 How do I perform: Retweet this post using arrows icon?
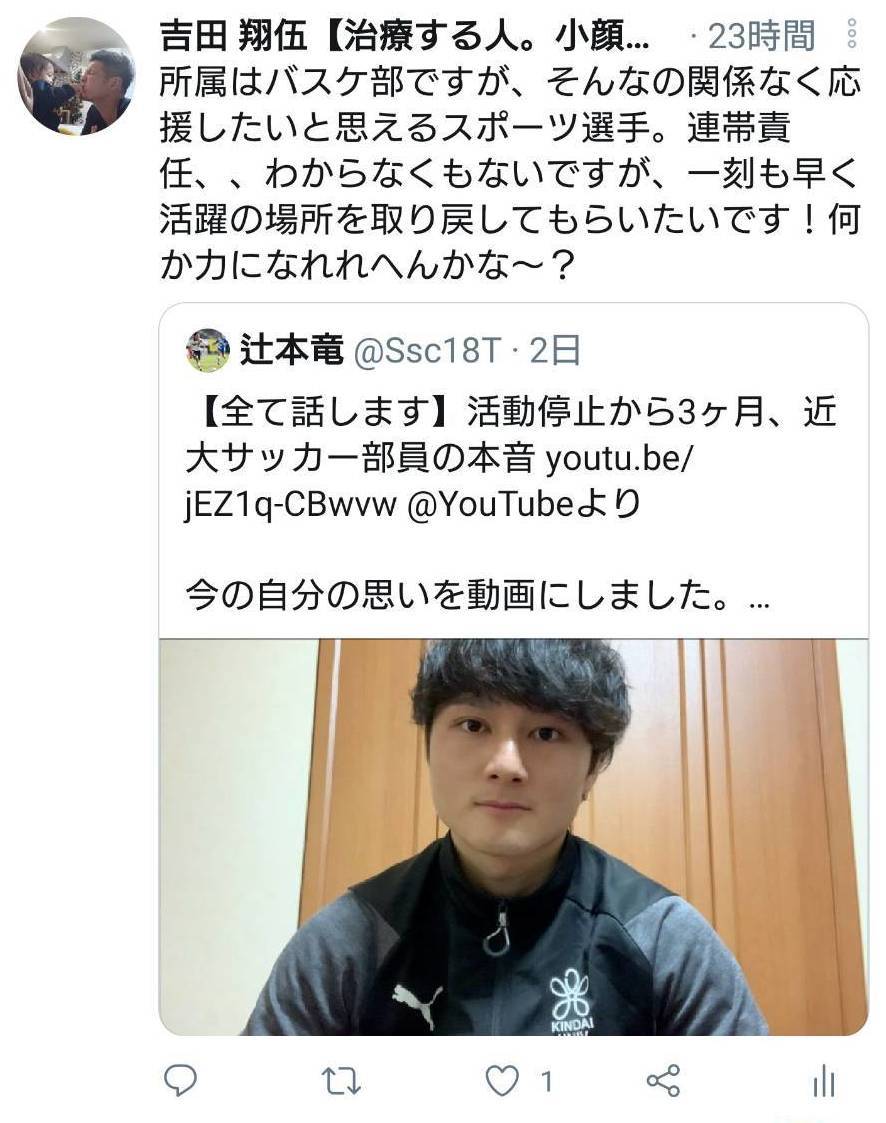pos(341,1081)
